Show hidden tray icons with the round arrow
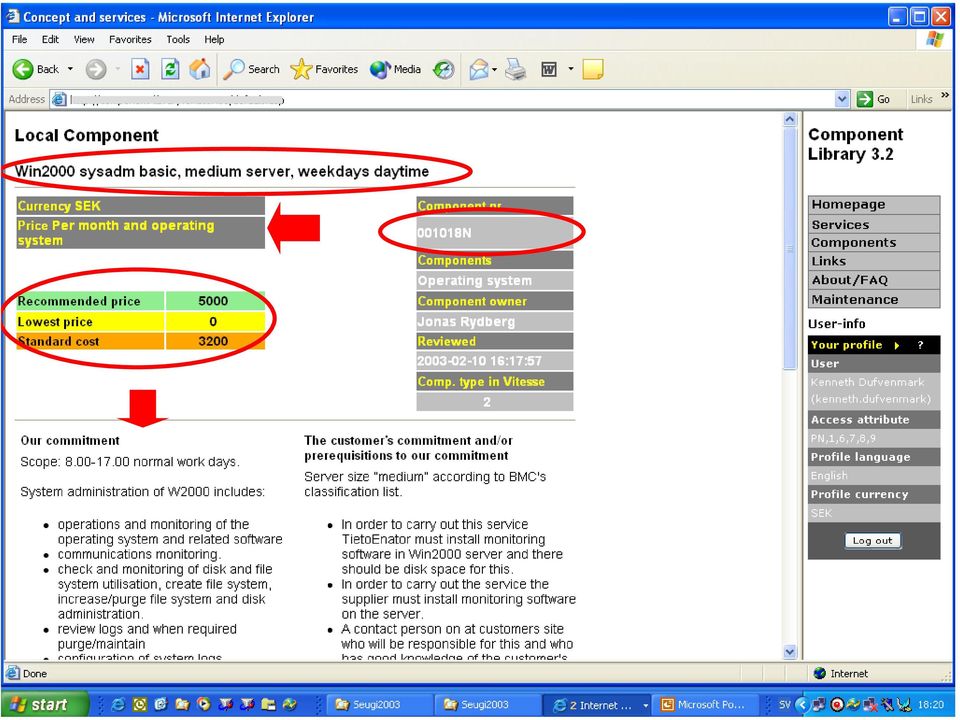 click(x=803, y=705)
